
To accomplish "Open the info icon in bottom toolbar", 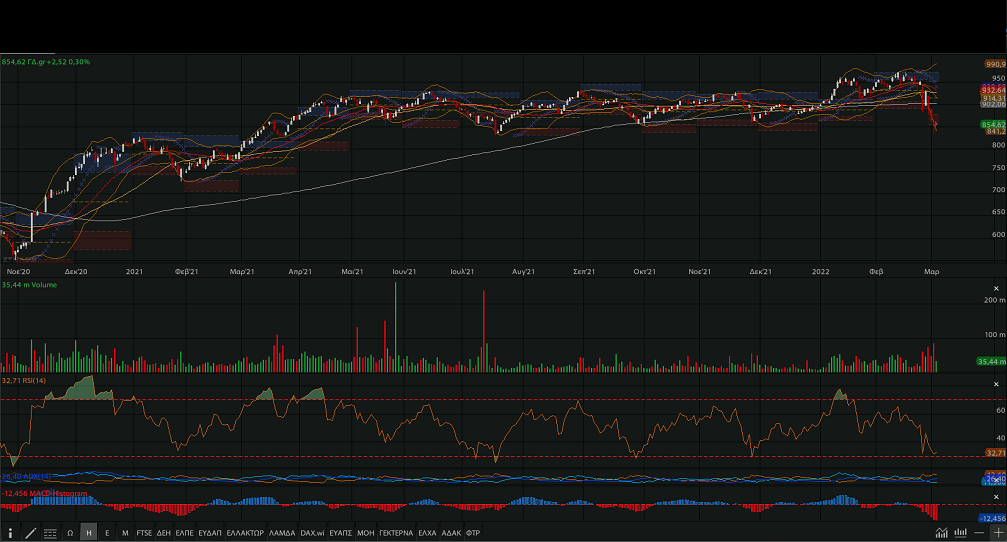I will click(11, 533).
